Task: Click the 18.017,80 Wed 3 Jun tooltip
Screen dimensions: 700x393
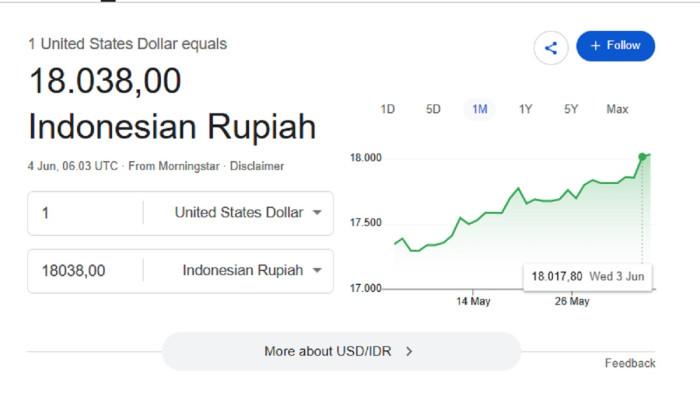Action: pyautogui.click(x=588, y=277)
